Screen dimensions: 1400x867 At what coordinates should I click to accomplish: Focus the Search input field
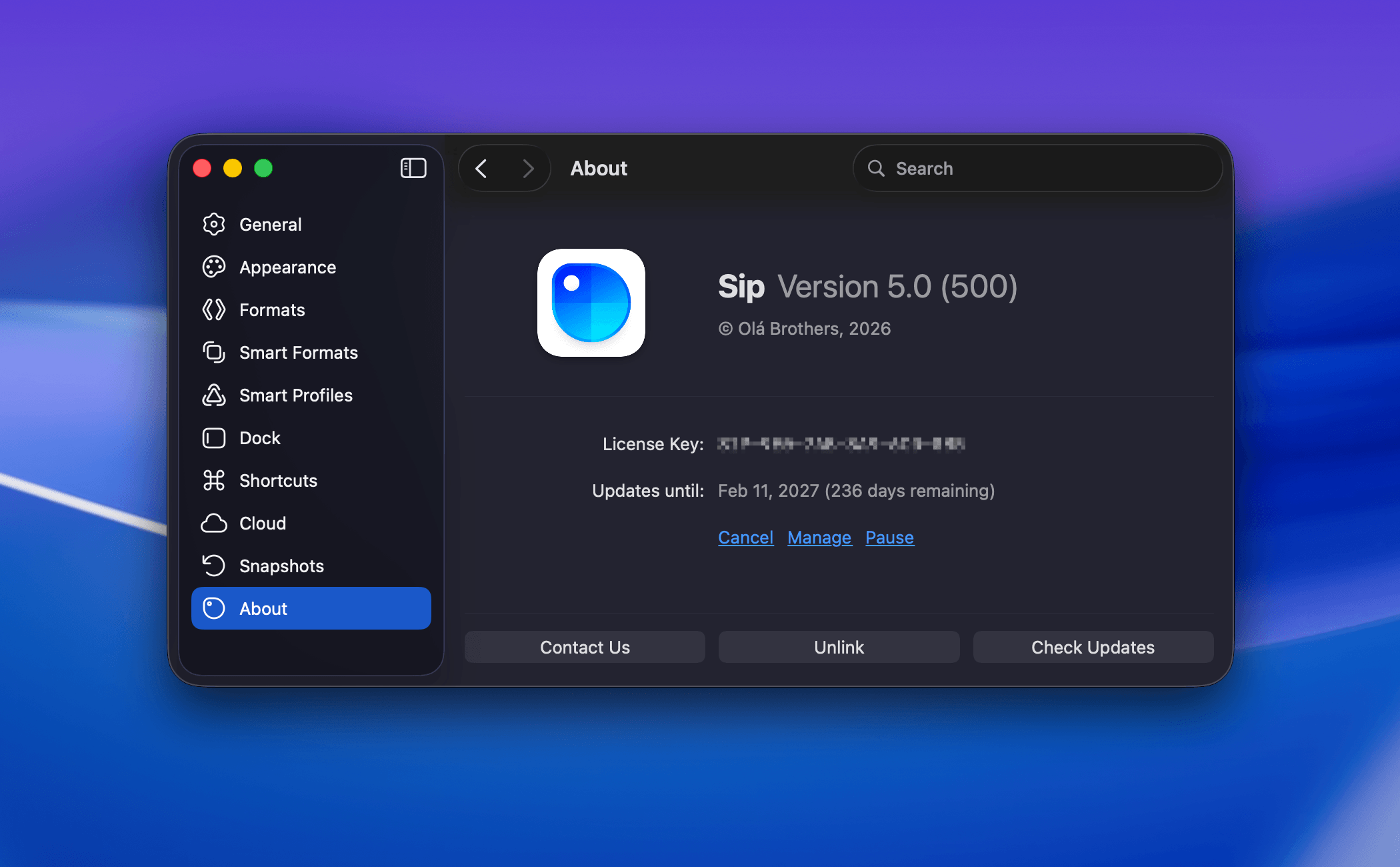point(1038,169)
